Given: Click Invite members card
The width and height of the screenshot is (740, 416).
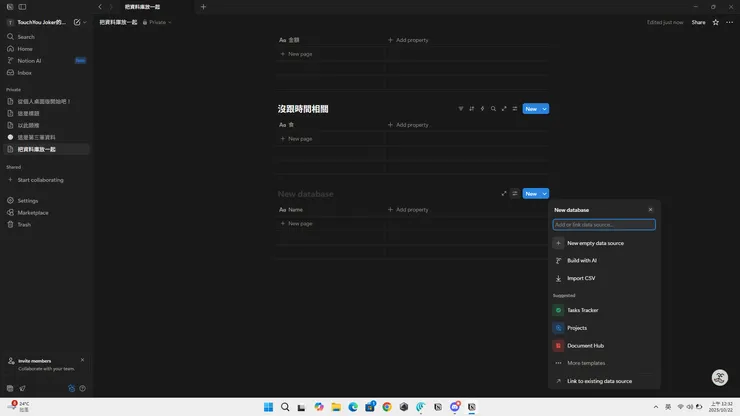Looking at the screenshot, I should [45, 365].
